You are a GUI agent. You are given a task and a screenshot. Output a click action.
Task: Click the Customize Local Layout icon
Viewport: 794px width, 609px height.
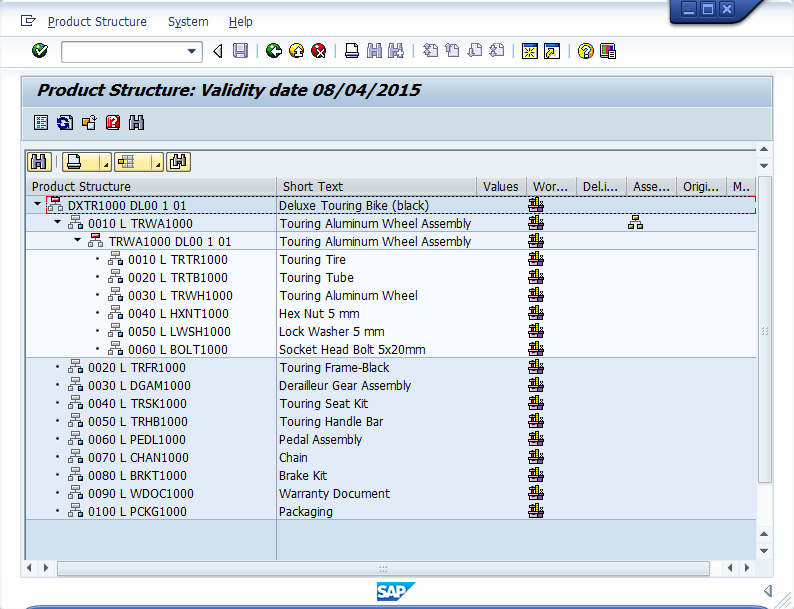pos(608,51)
